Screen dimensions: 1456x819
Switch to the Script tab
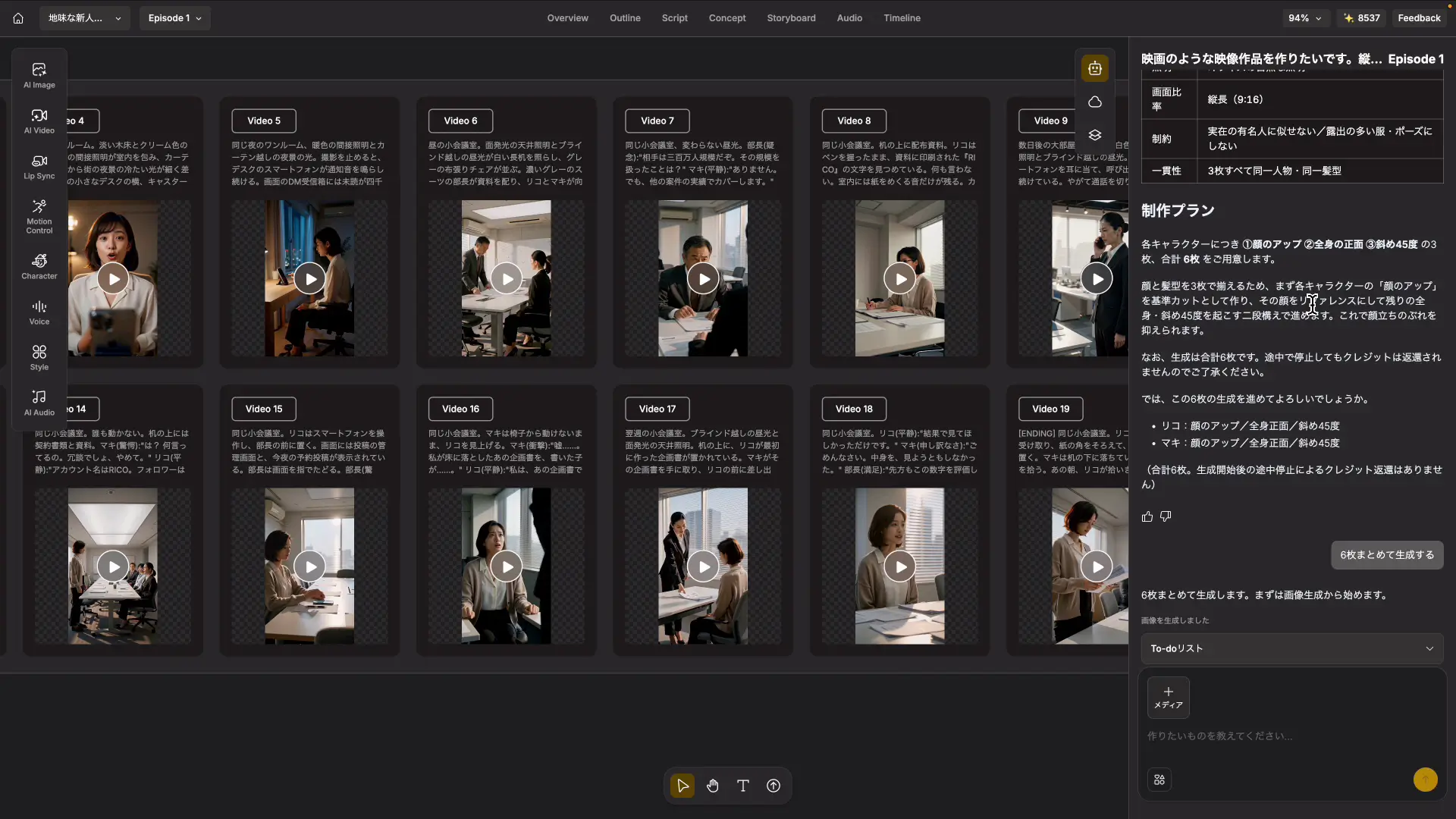tap(674, 18)
